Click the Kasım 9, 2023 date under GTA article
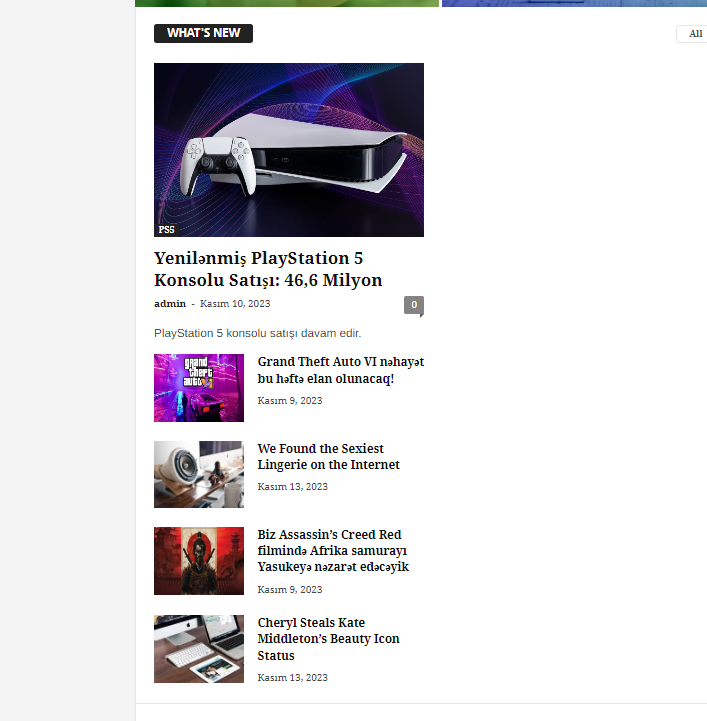Viewport: 707px width, 721px height. tap(290, 401)
